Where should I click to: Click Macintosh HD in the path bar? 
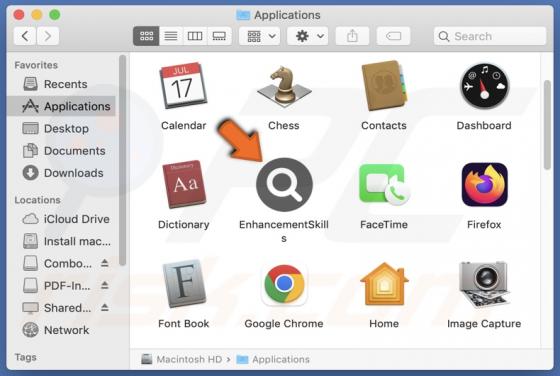tap(182, 359)
